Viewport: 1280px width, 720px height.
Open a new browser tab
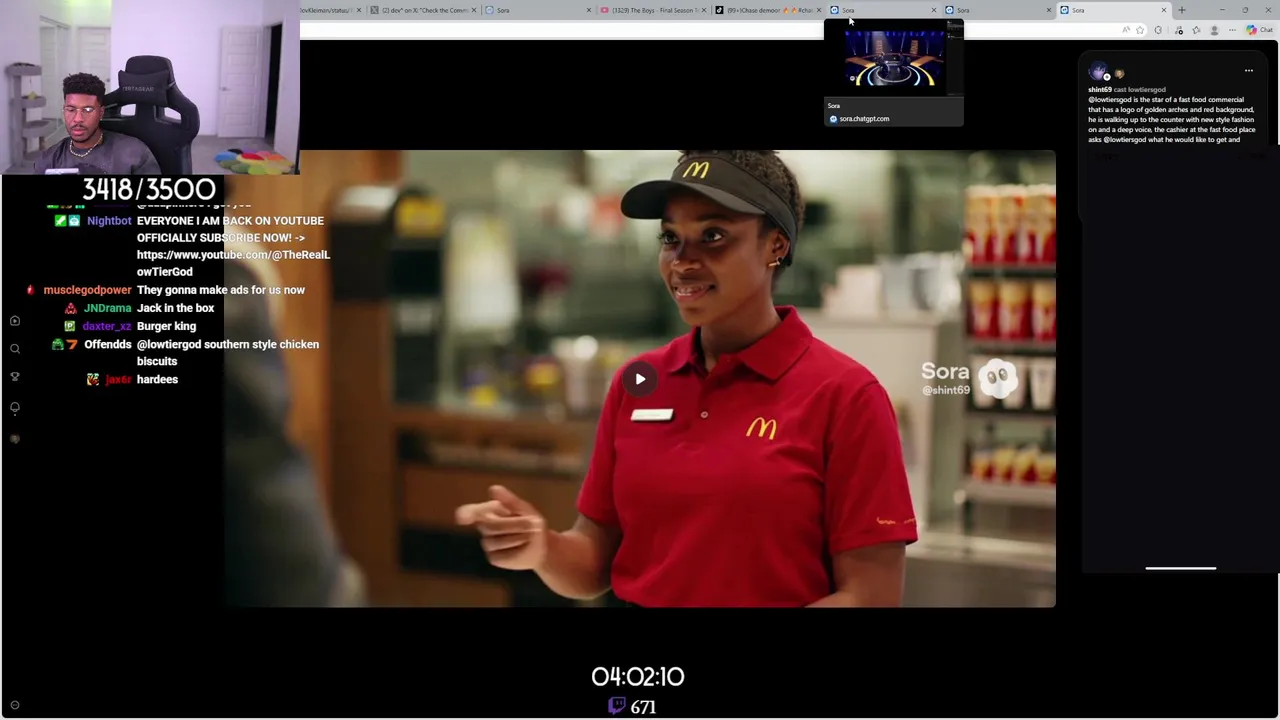point(1182,10)
